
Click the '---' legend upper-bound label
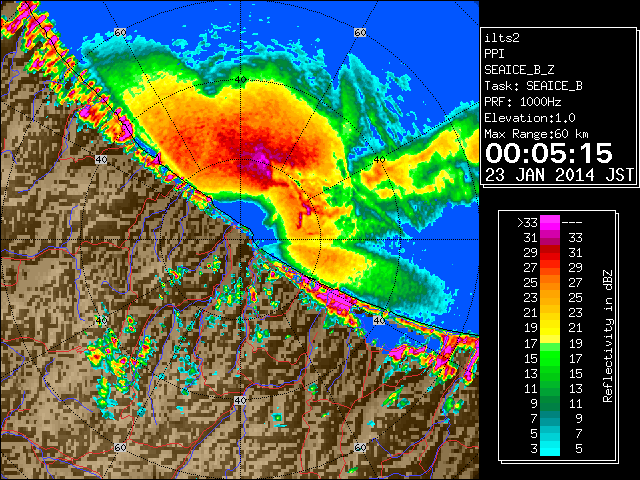tap(572, 223)
